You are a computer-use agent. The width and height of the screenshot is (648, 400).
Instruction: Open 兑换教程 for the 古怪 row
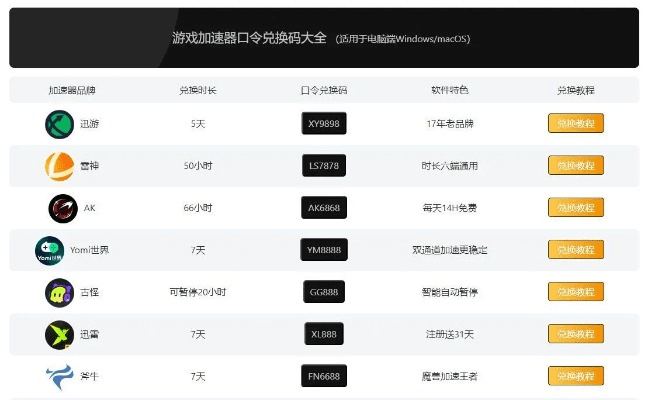pyautogui.click(x=576, y=292)
